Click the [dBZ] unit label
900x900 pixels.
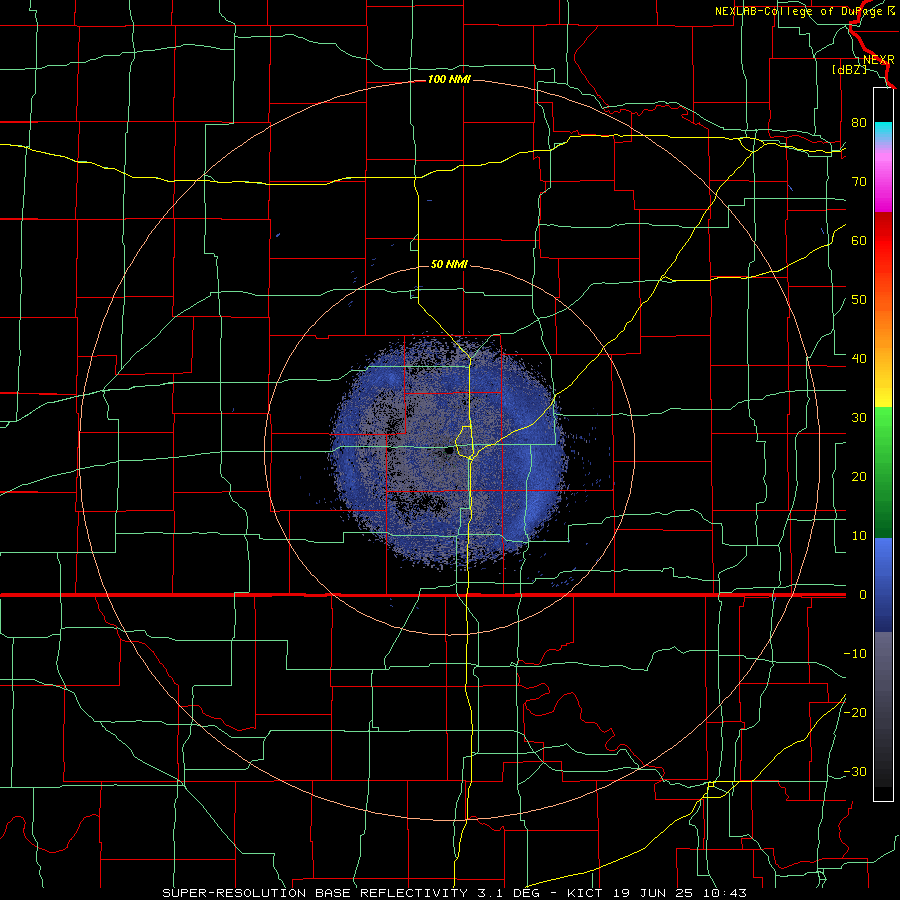point(849,69)
